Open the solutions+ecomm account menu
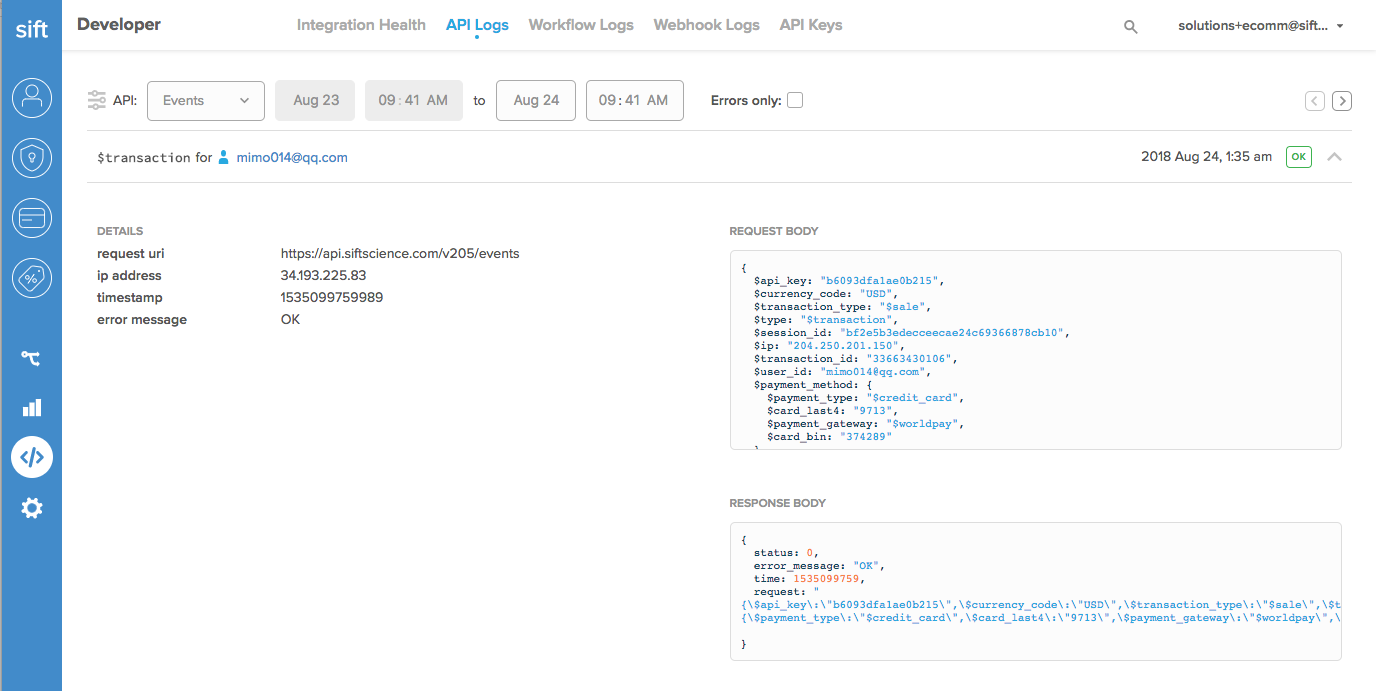This screenshot has width=1376, height=691. pos(1260,26)
